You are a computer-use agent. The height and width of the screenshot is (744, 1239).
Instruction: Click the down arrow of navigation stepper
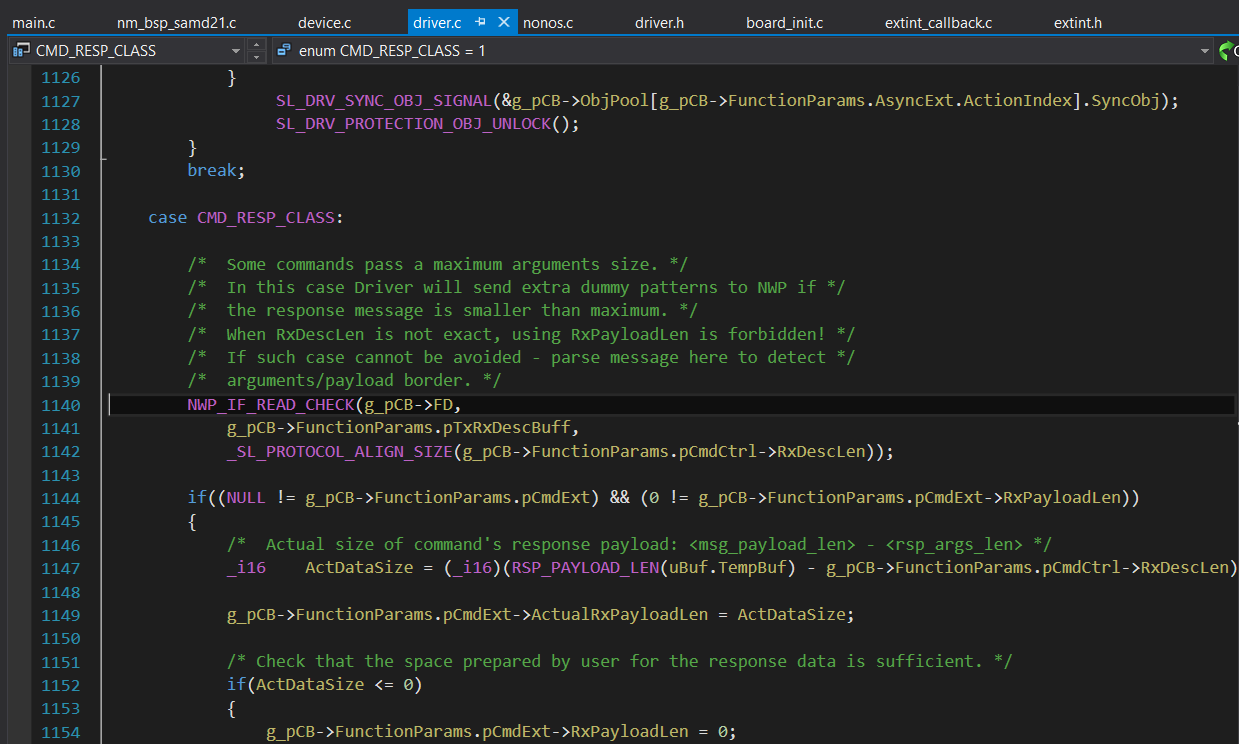(x=256, y=56)
